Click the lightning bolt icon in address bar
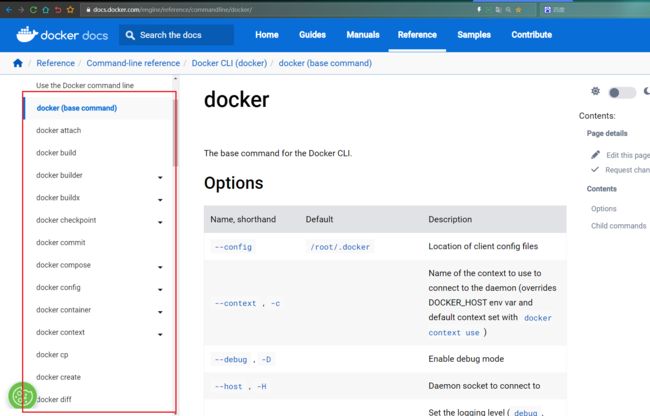This screenshot has width=650, height=416. 479,10
